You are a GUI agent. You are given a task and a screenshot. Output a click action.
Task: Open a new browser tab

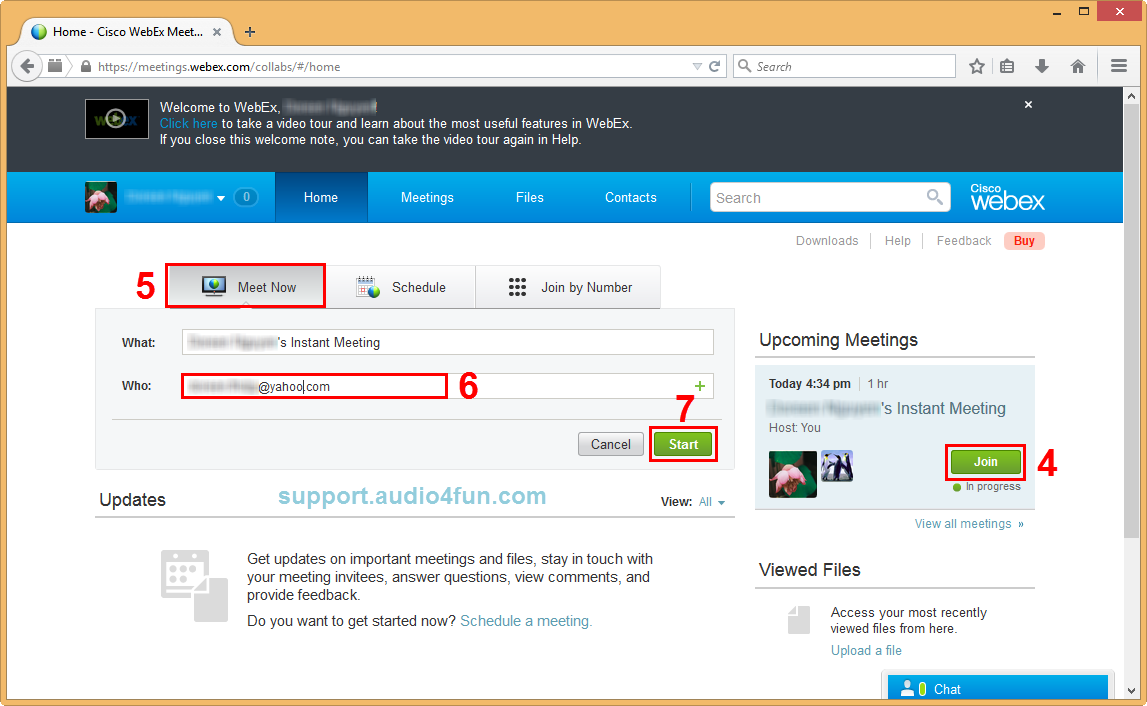[250, 32]
